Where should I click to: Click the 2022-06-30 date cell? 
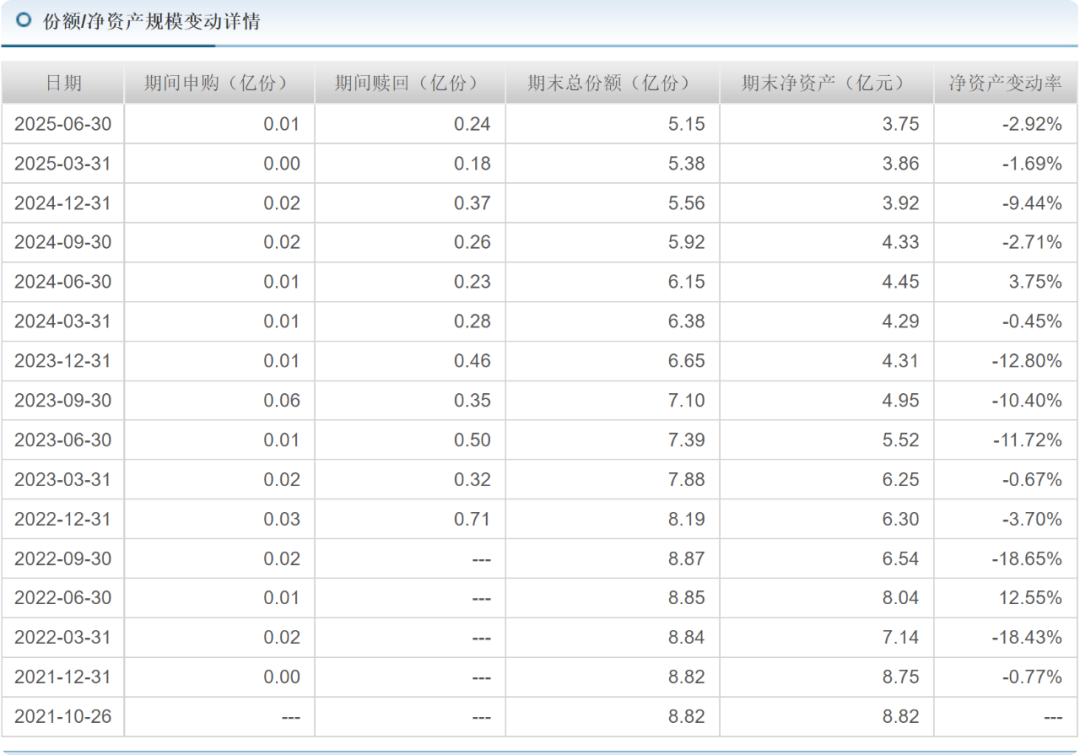[x=62, y=598]
